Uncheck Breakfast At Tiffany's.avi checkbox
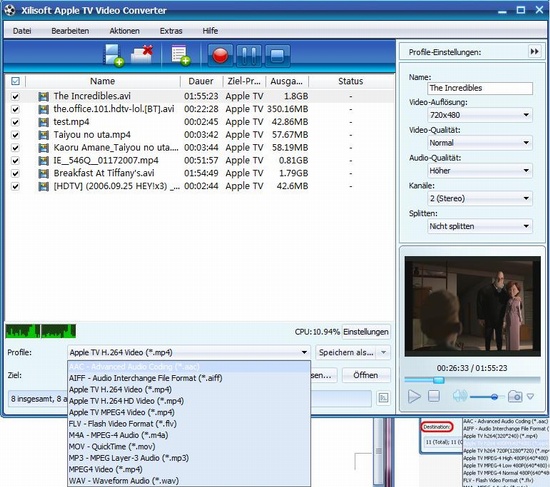Screen dimensions: 550x487 15,173
